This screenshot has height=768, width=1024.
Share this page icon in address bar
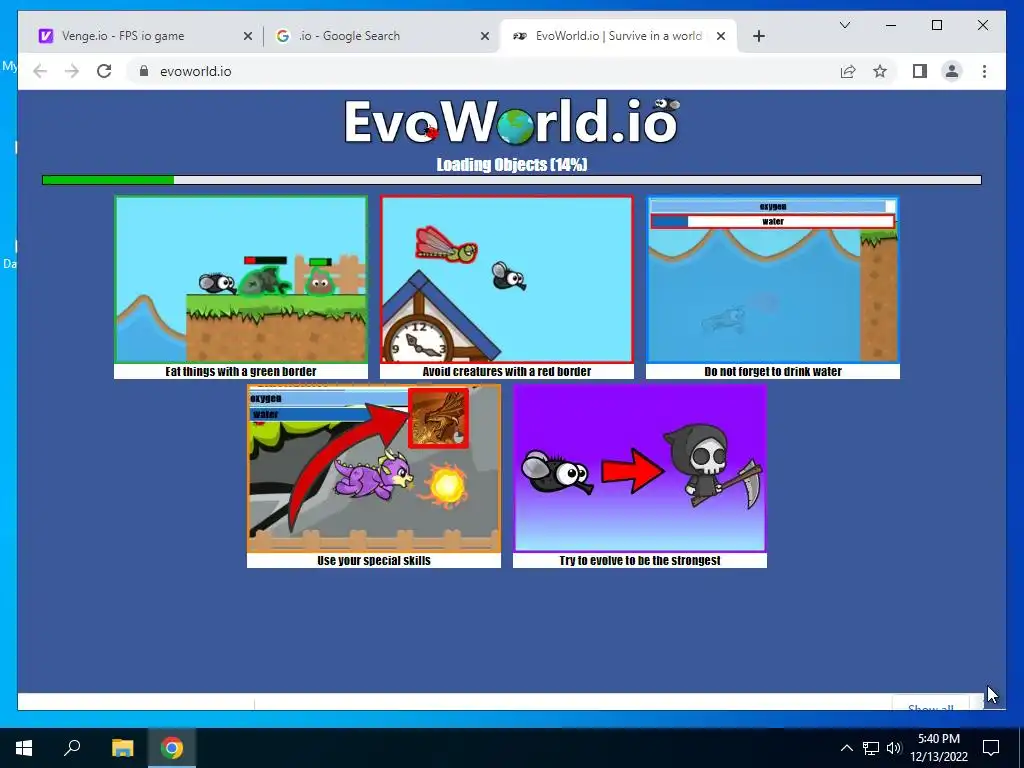pos(848,71)
